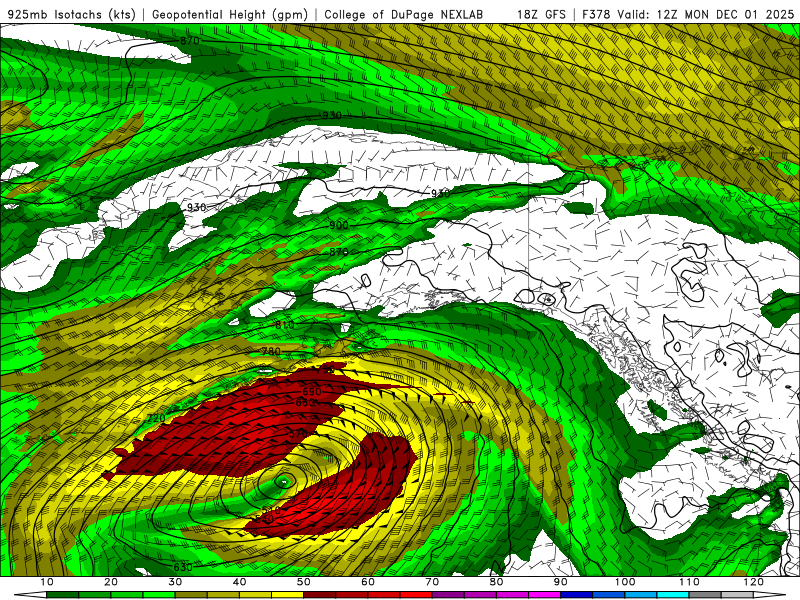
Task: Click the 720 height contour label
Action: point(156,418)
